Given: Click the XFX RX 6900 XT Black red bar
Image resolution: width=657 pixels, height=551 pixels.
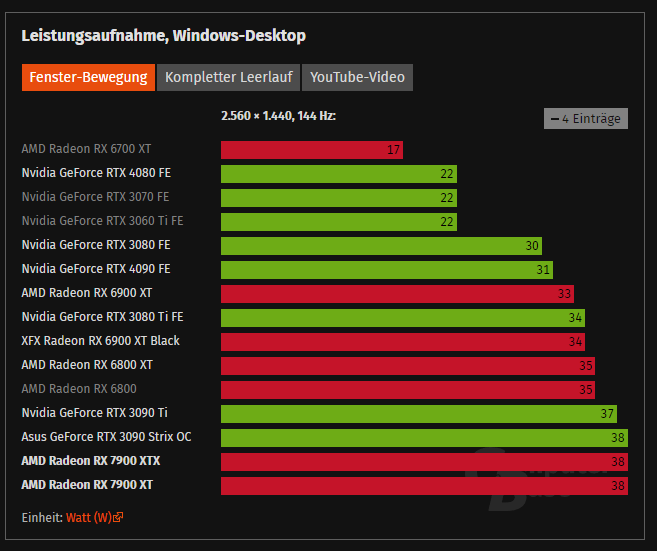Looking at the screenshot, I should point(403,342).
